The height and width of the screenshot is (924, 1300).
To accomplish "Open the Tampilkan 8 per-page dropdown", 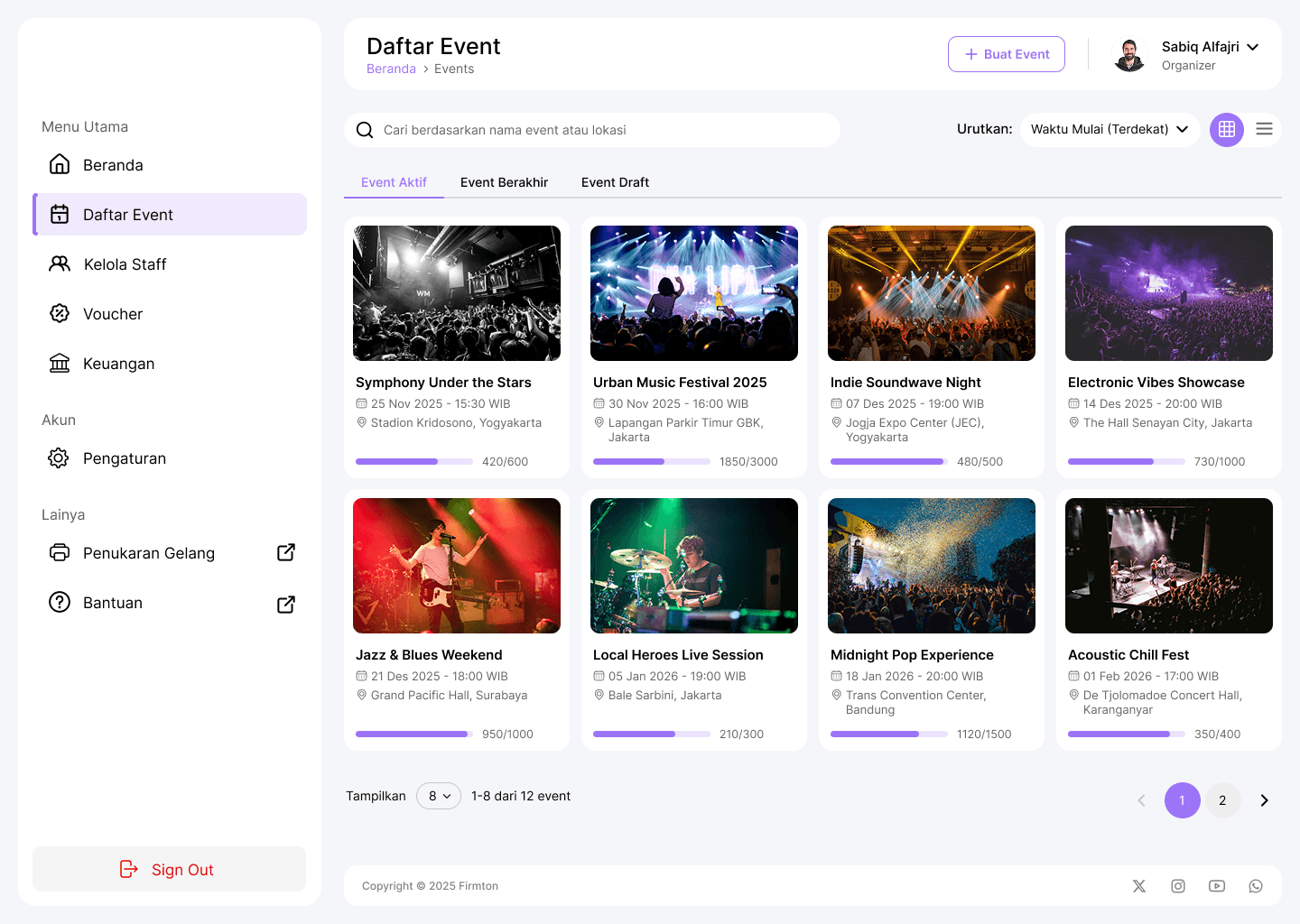I will pos(439,796).
